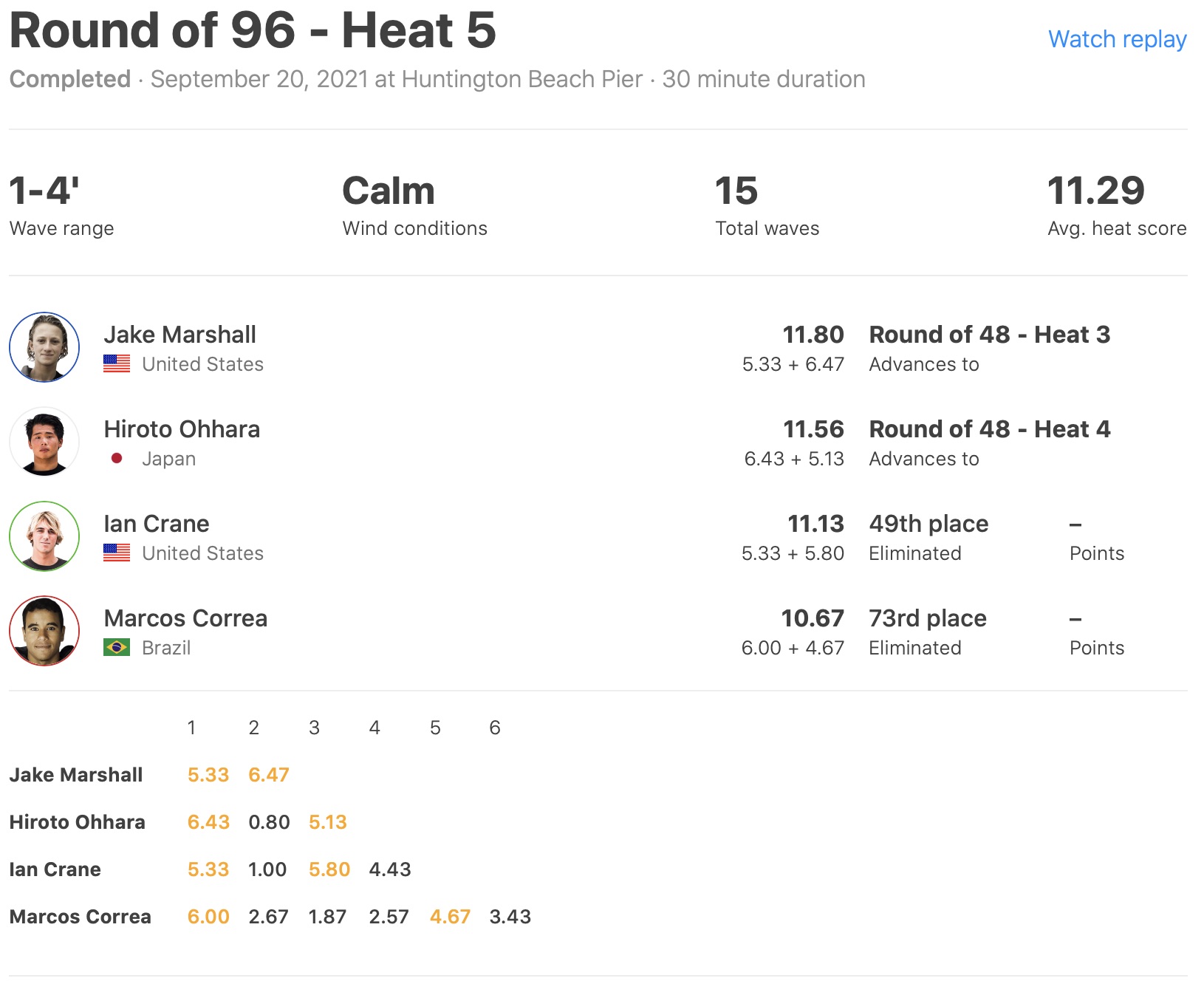This screenshot has width=1204, height=981.
Task: Click the Japan flag icon
Action: click(x=117, y=459)
